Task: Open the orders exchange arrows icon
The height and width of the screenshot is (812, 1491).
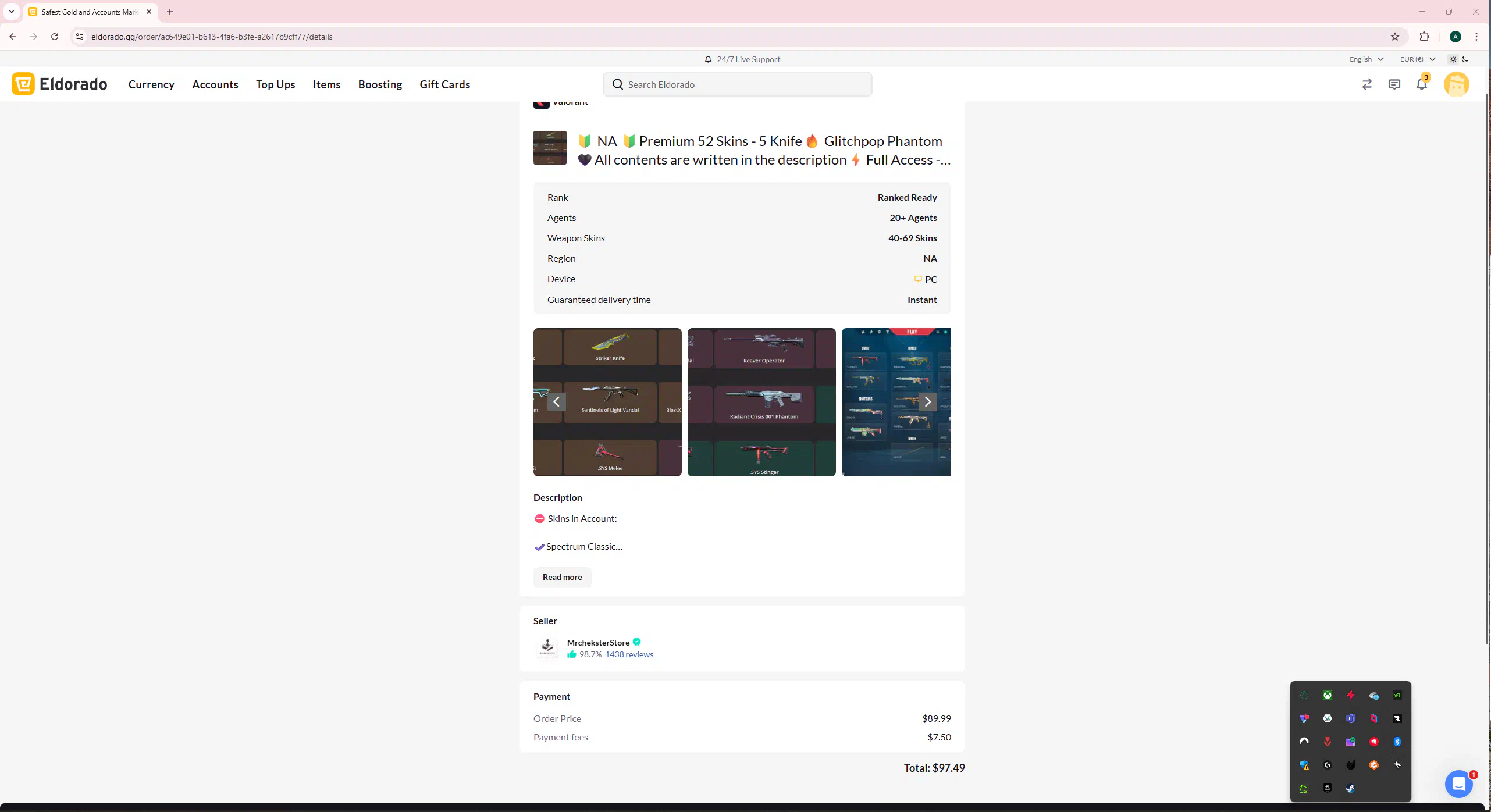Action: tap(1367, 84)
